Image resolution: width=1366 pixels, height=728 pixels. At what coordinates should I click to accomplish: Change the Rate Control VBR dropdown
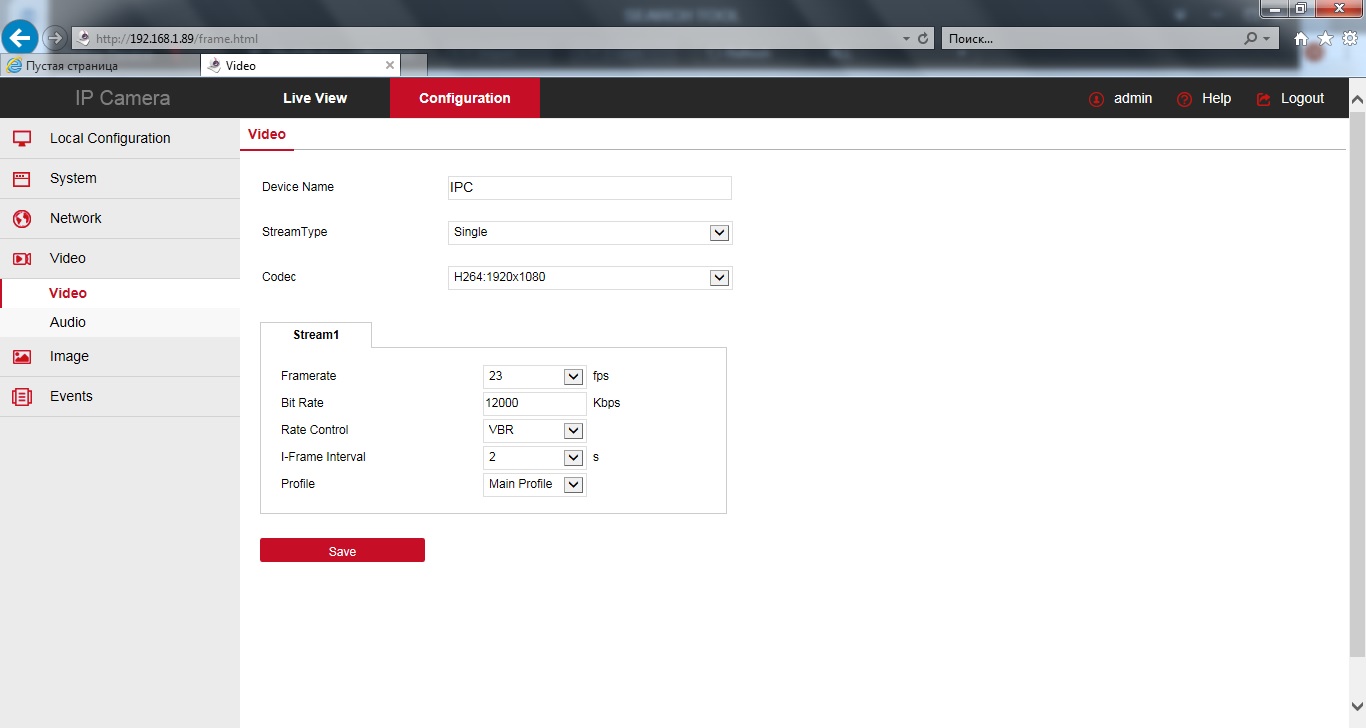click(534, 431)
